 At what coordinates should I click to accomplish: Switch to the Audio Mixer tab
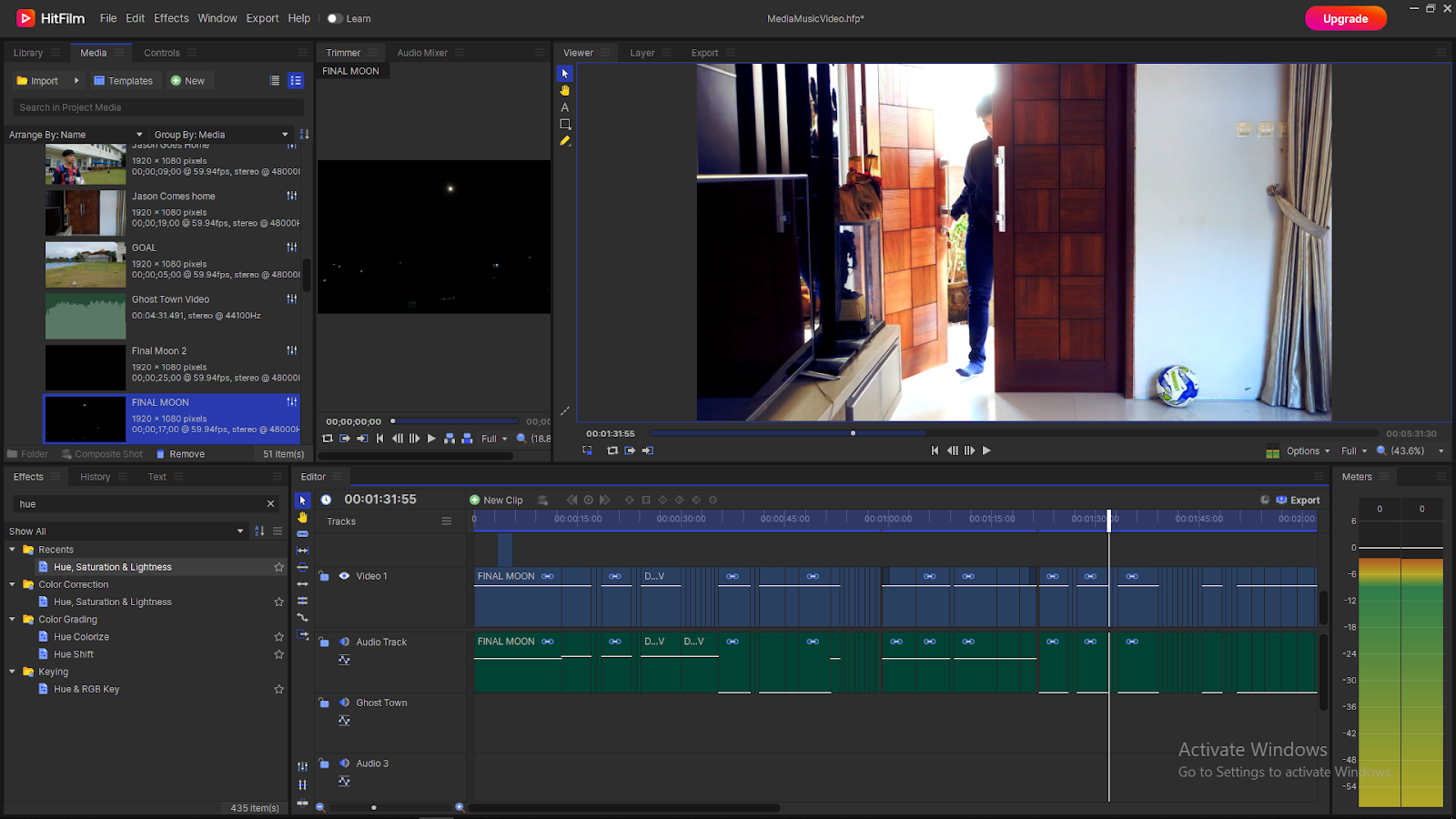click(x=422, y=53)
